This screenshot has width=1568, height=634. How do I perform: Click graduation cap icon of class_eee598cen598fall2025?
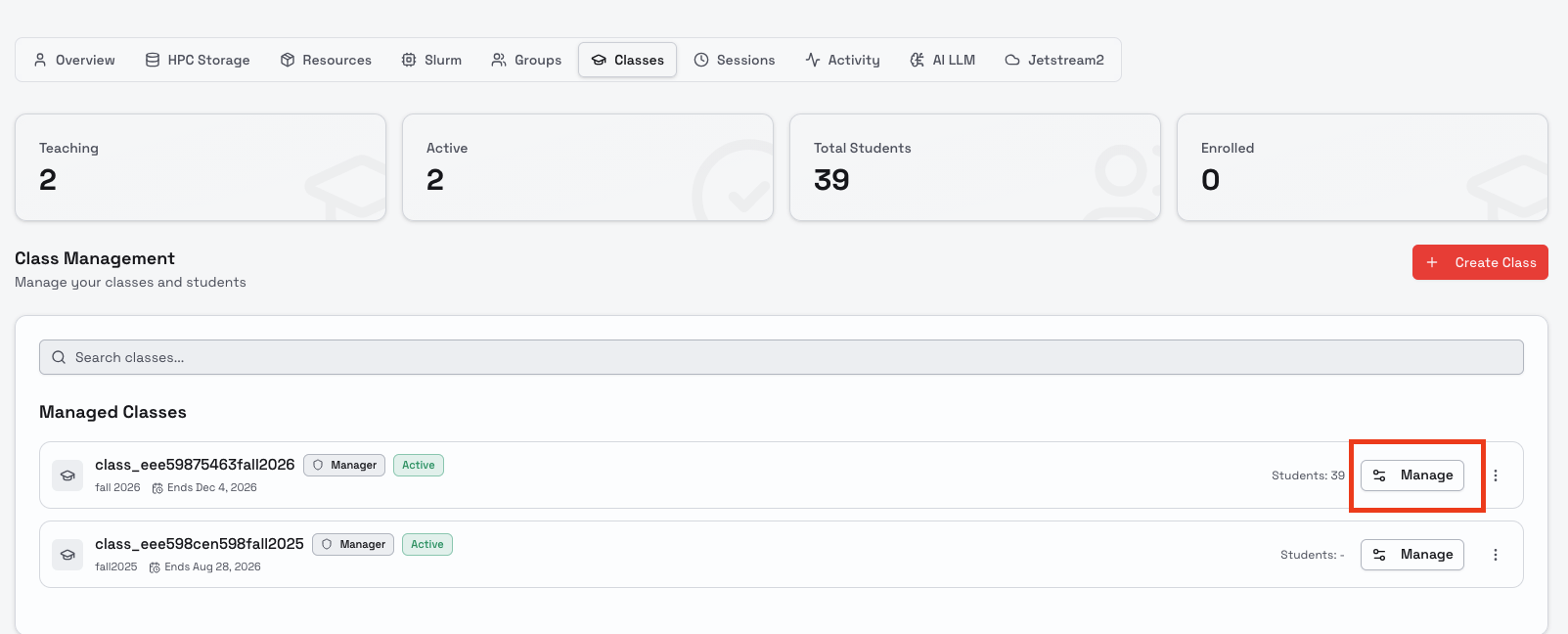[x=67, y=555]
